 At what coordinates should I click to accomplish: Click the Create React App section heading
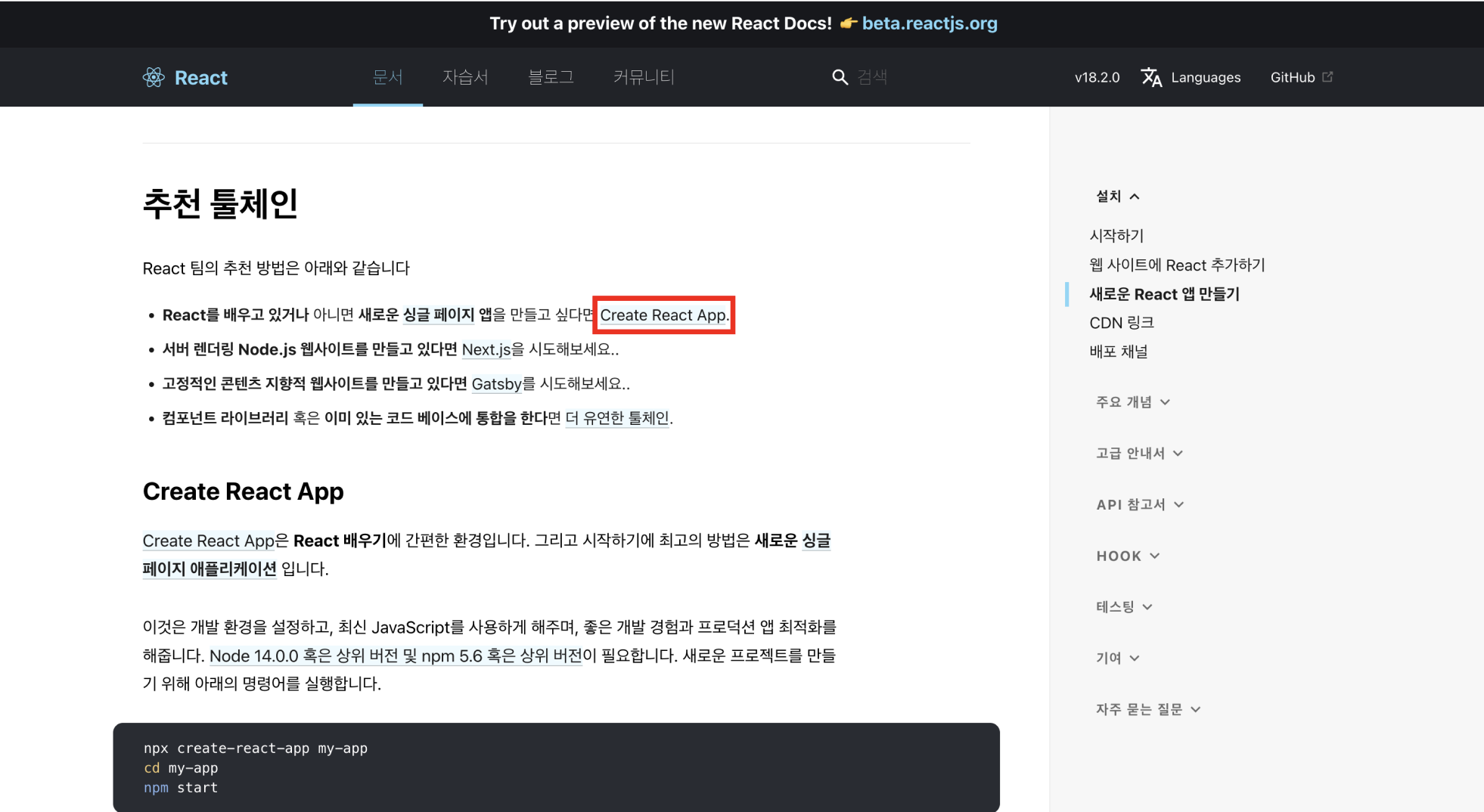click(x=243, y=491)
